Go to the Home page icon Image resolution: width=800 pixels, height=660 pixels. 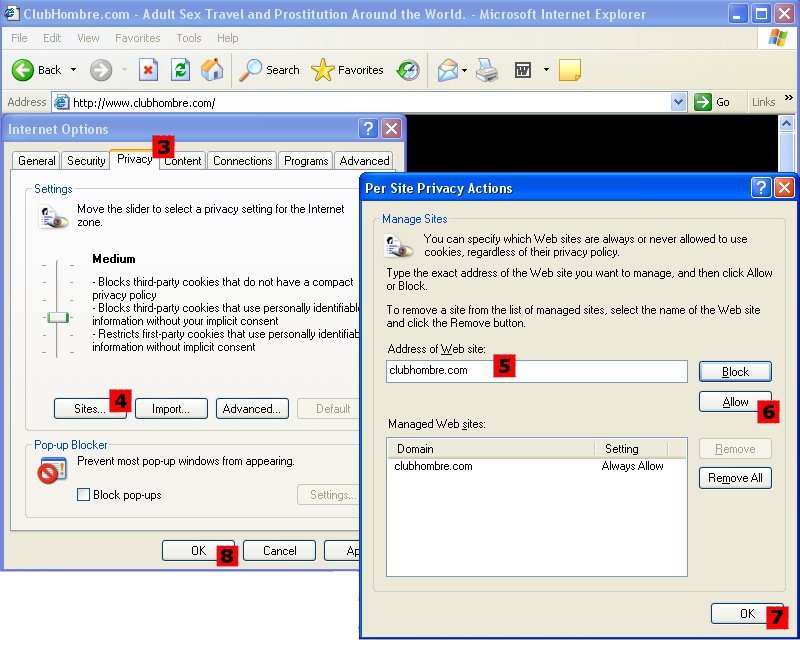point(212,70)
